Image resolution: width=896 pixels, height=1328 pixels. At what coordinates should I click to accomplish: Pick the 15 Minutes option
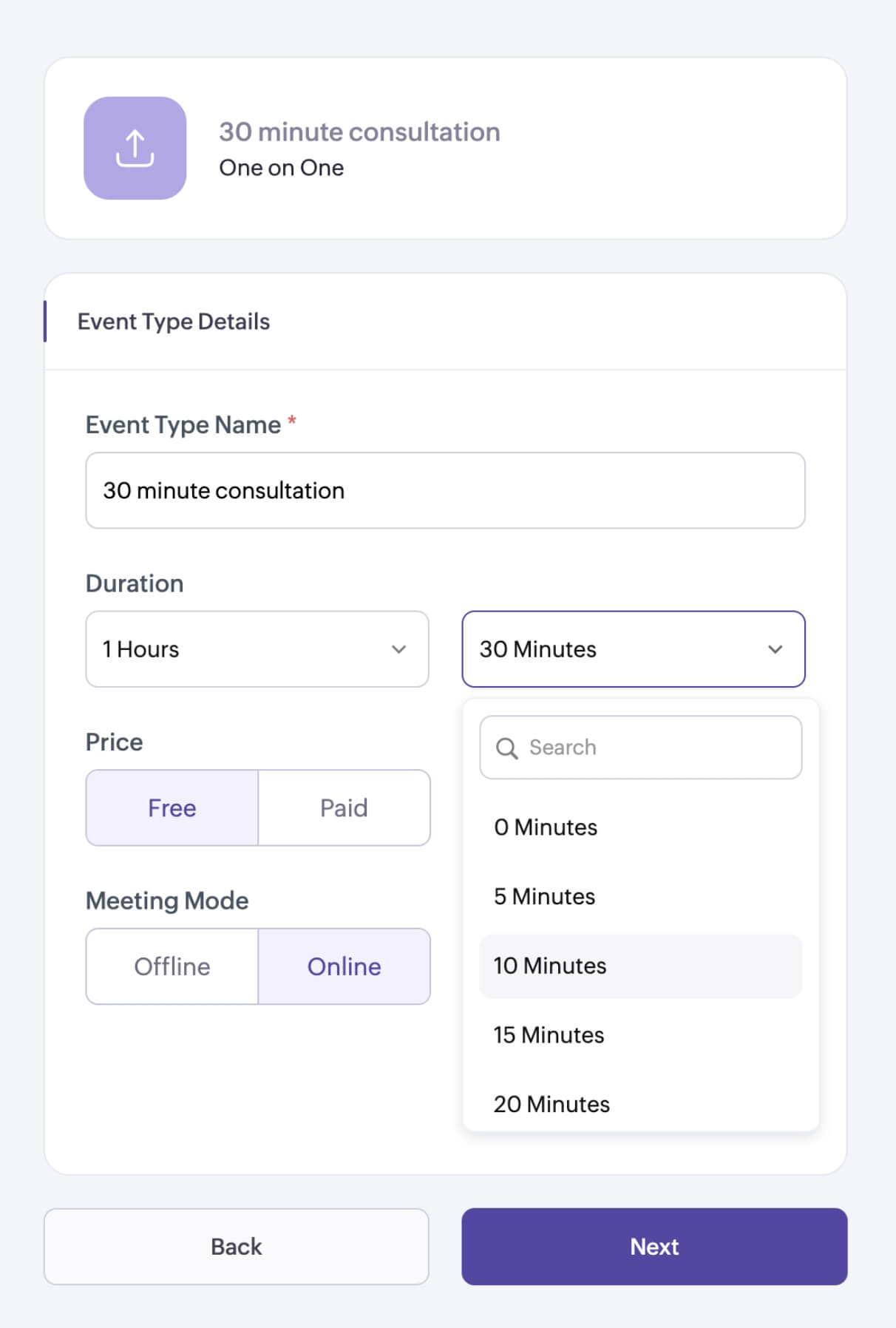tap(549, 1034)
